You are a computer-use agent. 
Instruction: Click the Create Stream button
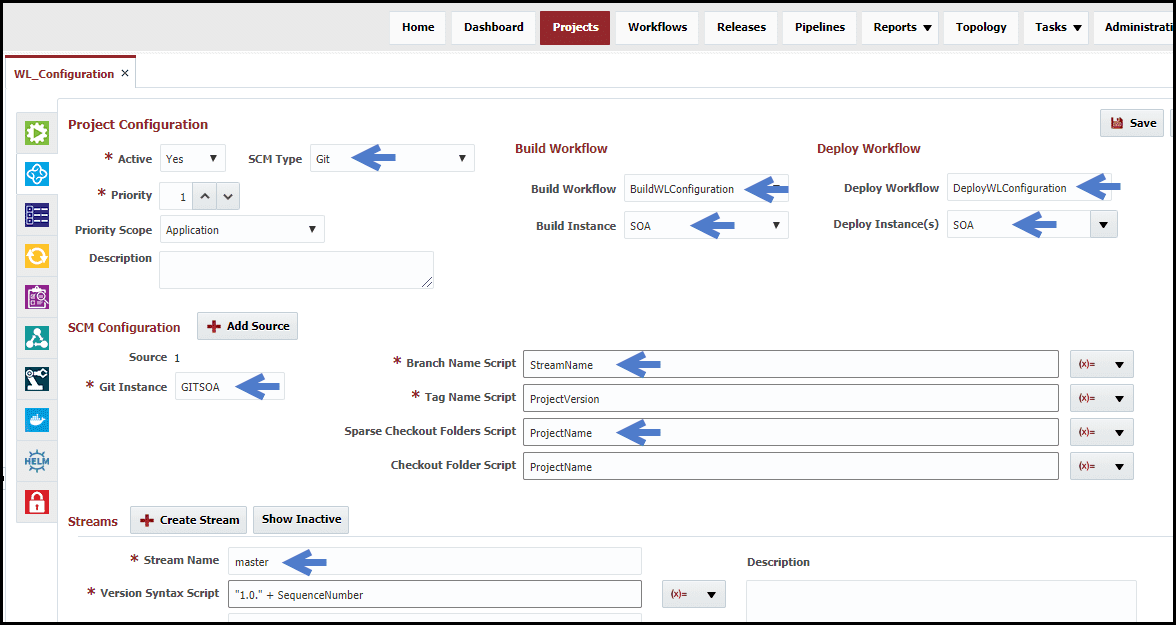(189, 520)
